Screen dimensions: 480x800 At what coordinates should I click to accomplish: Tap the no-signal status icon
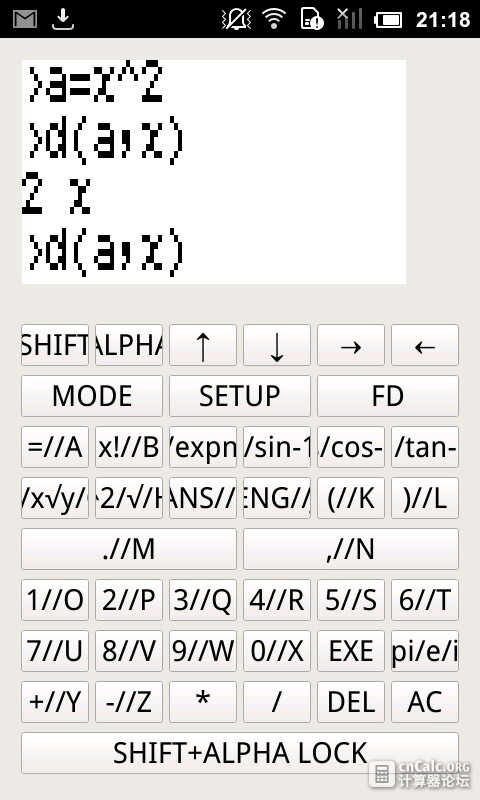(349, 19)
